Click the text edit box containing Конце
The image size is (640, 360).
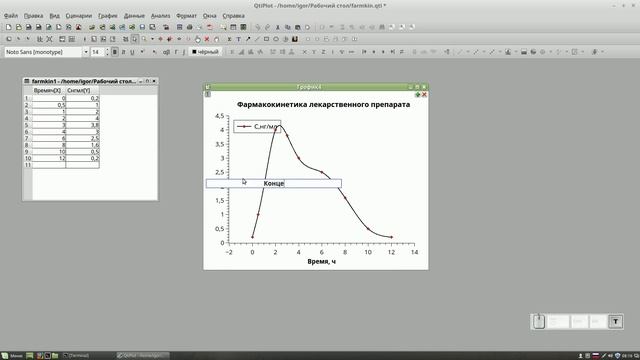[x=273, y=183]
